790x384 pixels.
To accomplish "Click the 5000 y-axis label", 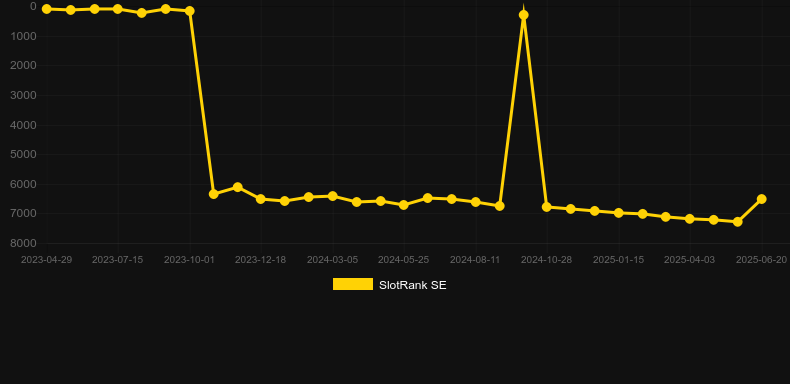I will tap(24, 154).
